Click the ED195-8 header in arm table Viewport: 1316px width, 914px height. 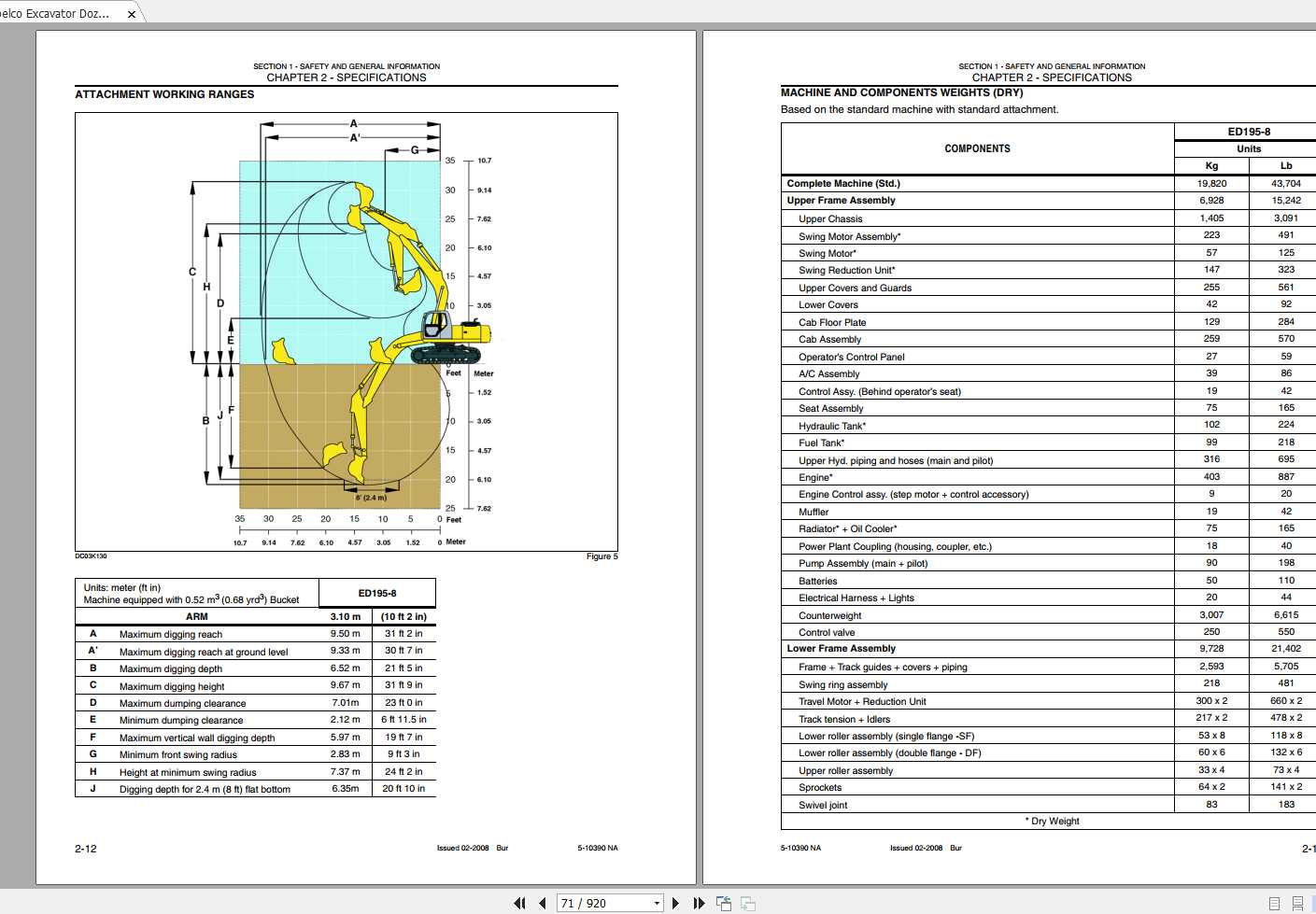[377, 593]
